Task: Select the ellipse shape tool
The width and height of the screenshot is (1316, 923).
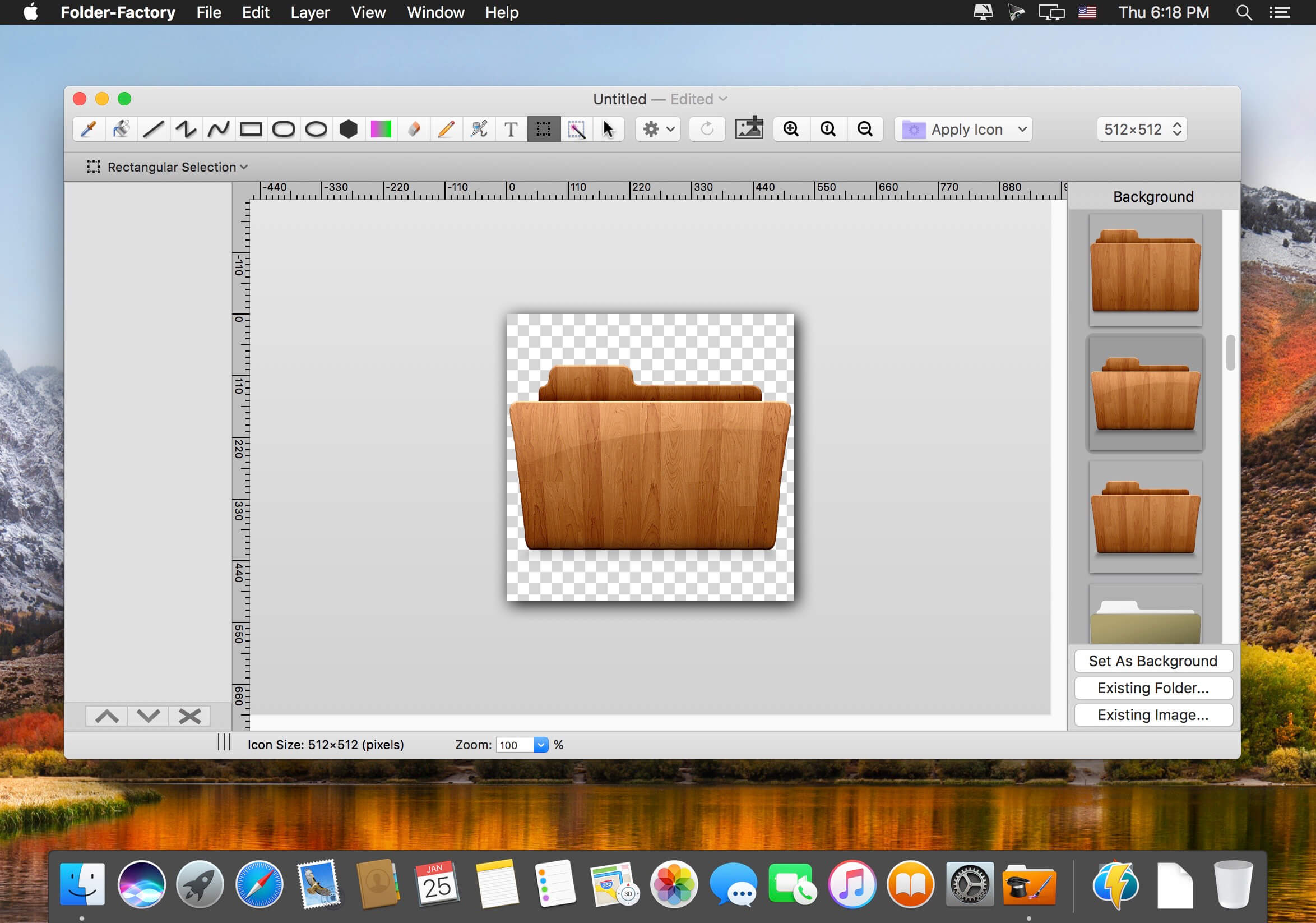Action: pyautogui.click(x=316, y=129)
